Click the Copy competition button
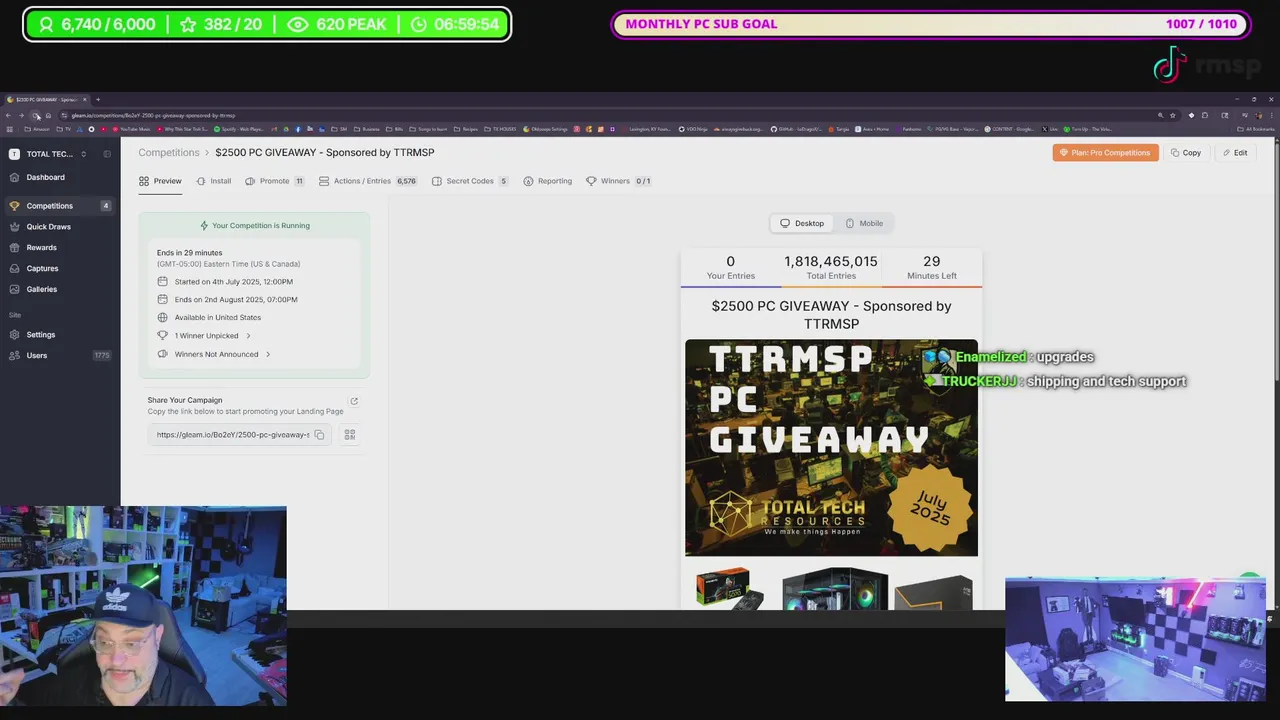The image size is (1280, 720). [x=1186, y=153]
